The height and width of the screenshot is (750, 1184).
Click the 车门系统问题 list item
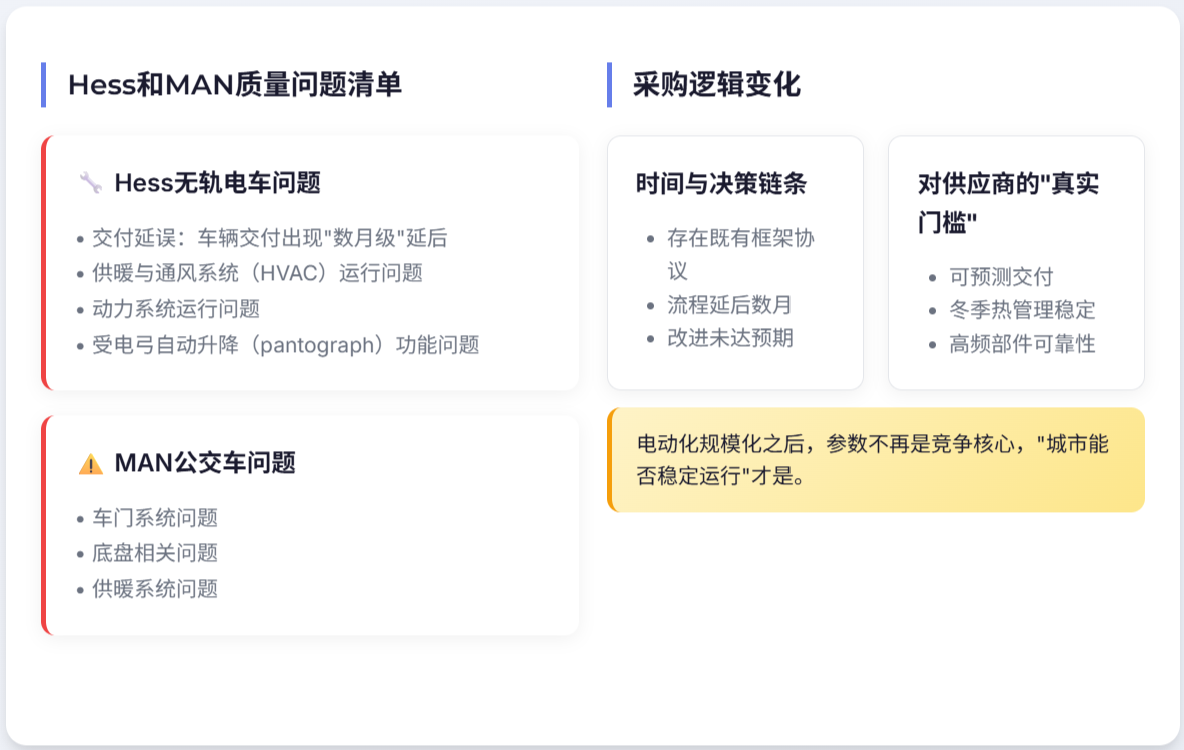click(x=155, y=518)
